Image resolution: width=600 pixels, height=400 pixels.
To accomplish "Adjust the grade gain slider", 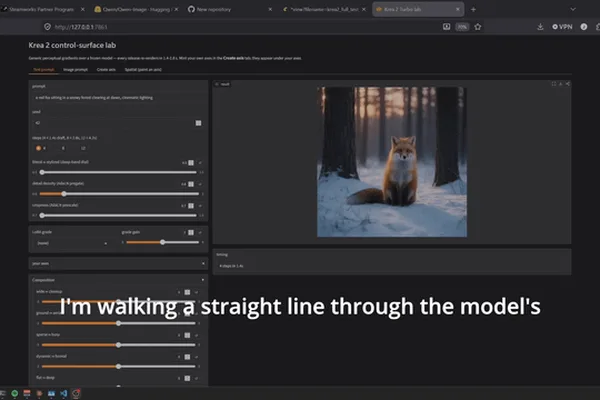I will point(162,242).
